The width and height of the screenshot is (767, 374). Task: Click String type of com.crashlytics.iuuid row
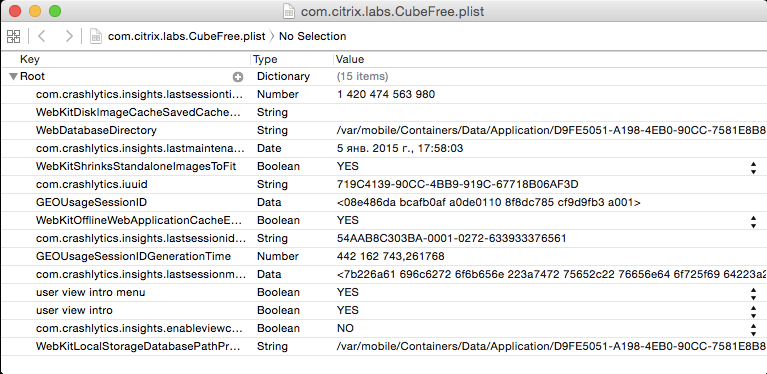coord(272,184)
